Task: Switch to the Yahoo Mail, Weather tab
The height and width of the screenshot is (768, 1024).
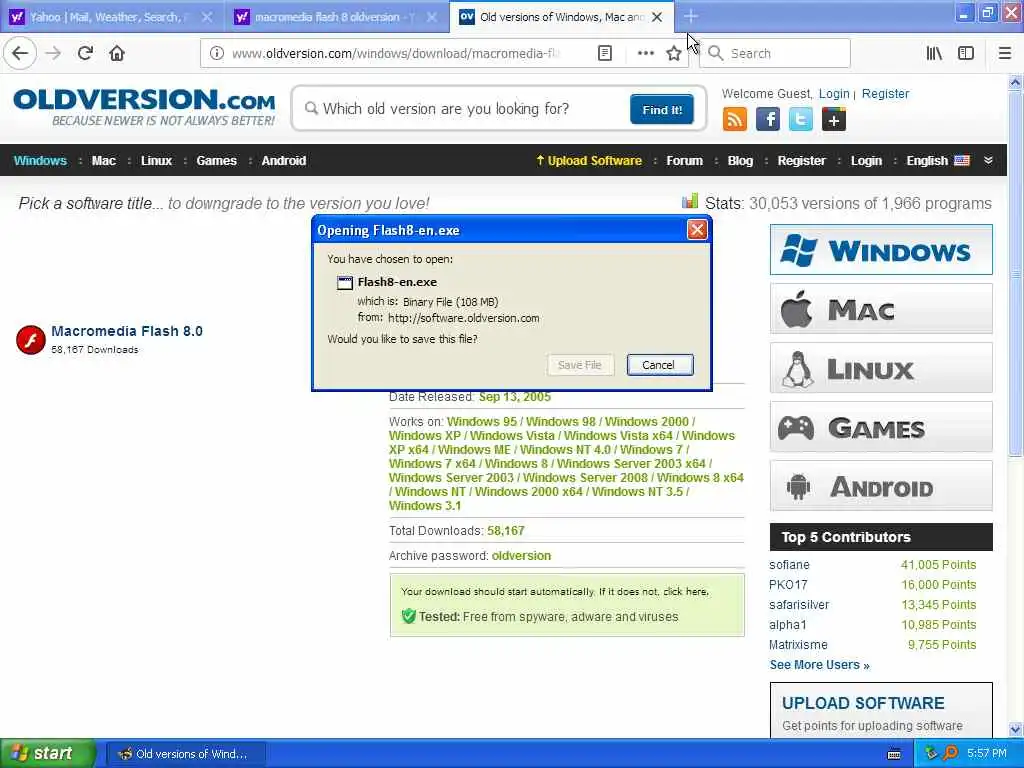Action: tap(111, 17)
